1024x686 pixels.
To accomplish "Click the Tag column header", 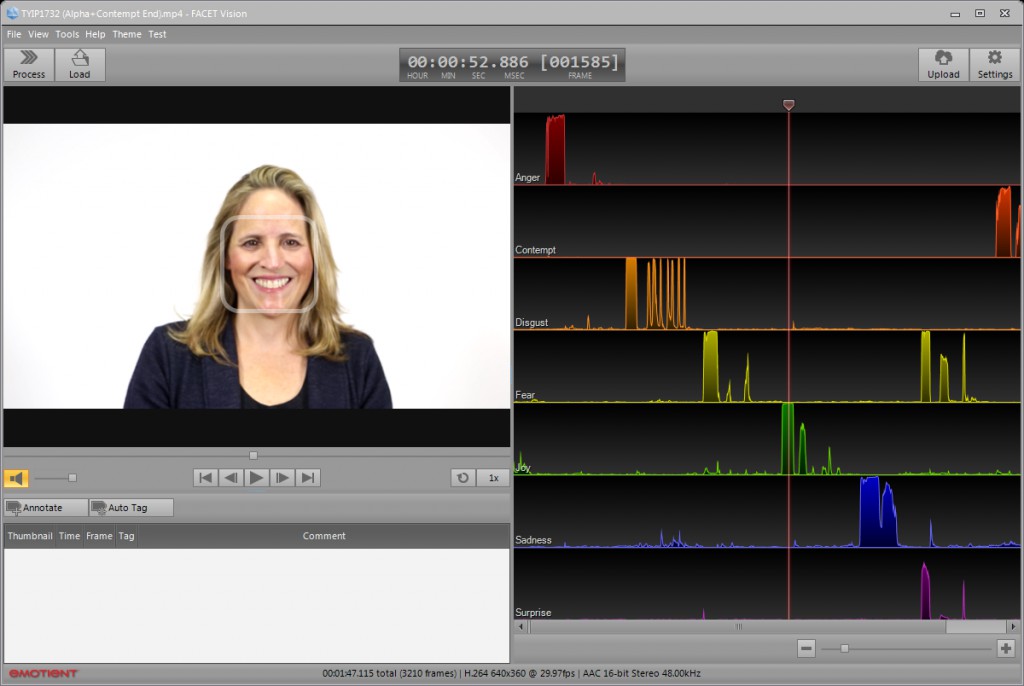I will [x=126, y=536].
